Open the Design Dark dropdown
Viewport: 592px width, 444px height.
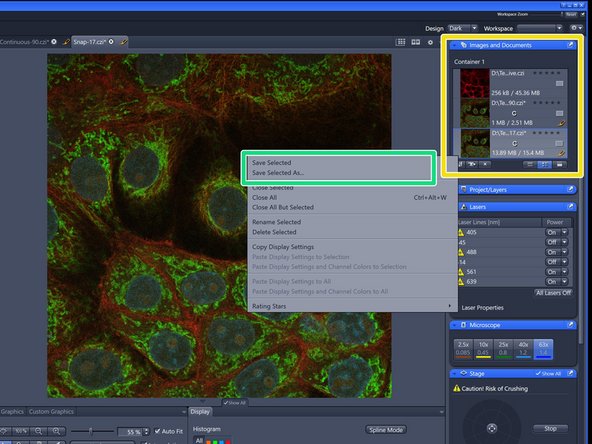tap(462, 28)
